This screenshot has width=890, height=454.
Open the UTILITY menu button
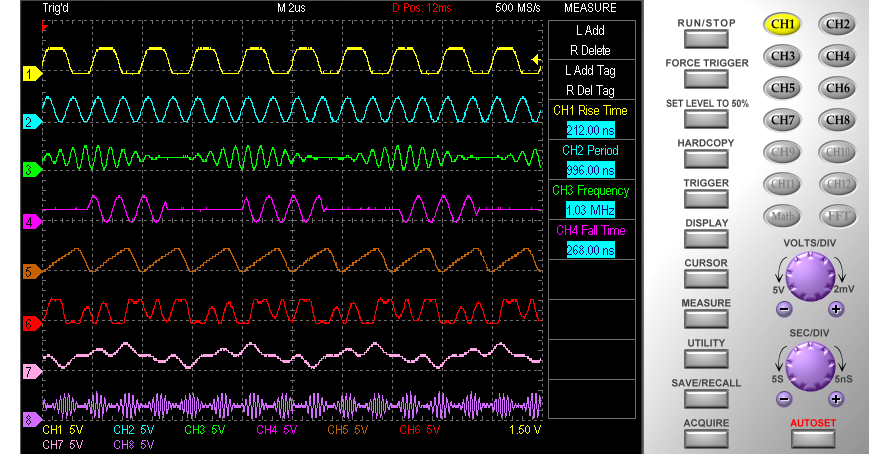click(x=706, y=359)
